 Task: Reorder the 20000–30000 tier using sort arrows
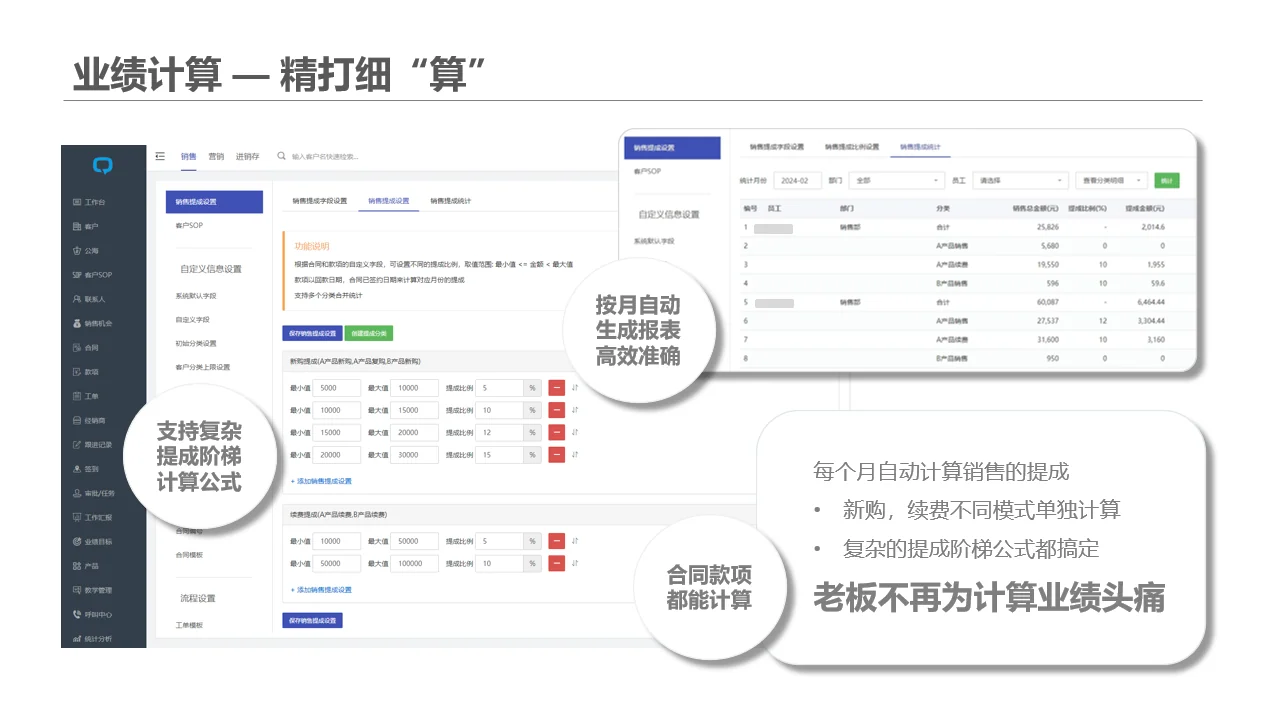pyautogui.click(x=575, y=454)
